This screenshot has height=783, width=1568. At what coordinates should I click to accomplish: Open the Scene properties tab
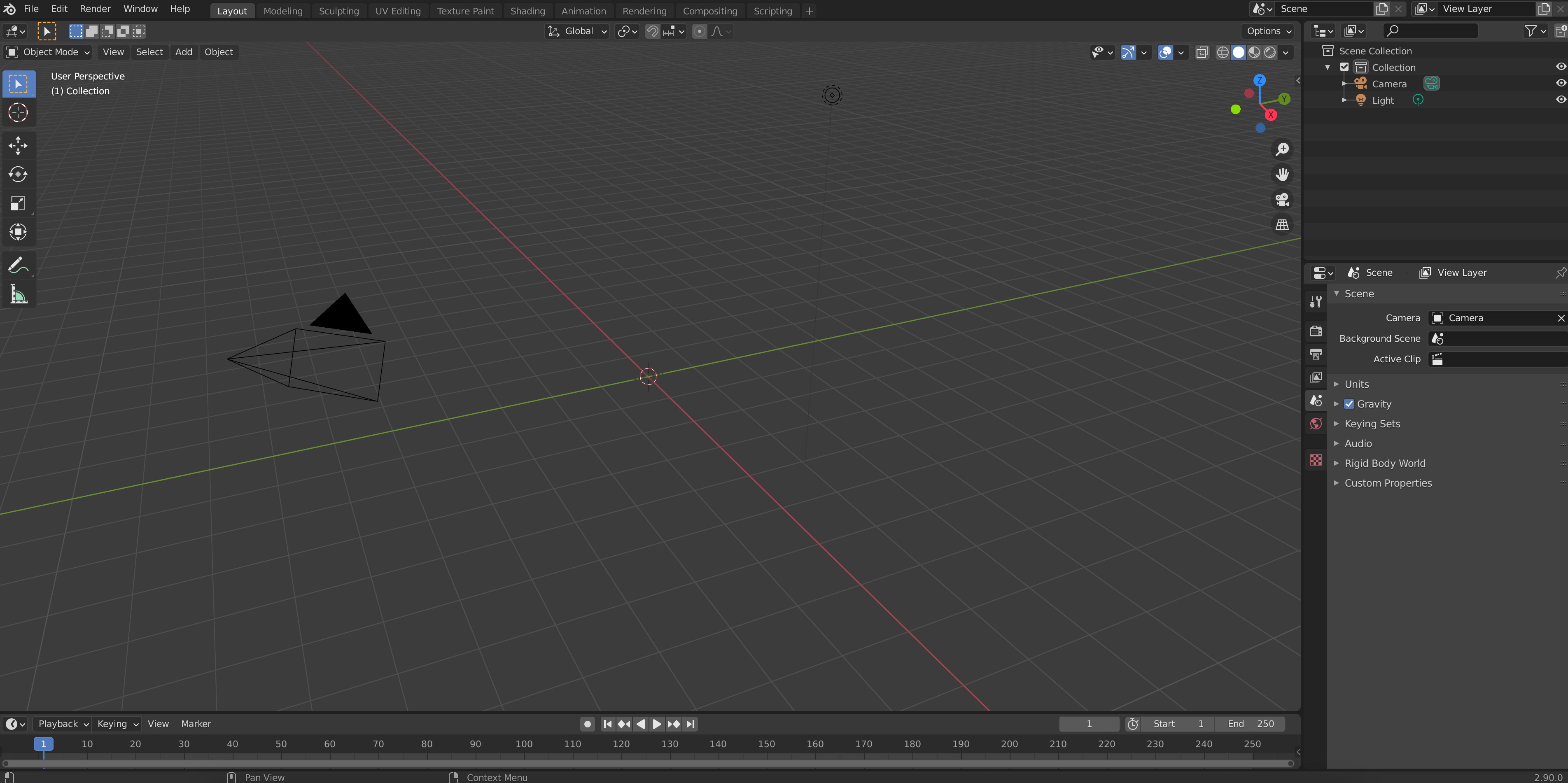[x=1316, y=400]
